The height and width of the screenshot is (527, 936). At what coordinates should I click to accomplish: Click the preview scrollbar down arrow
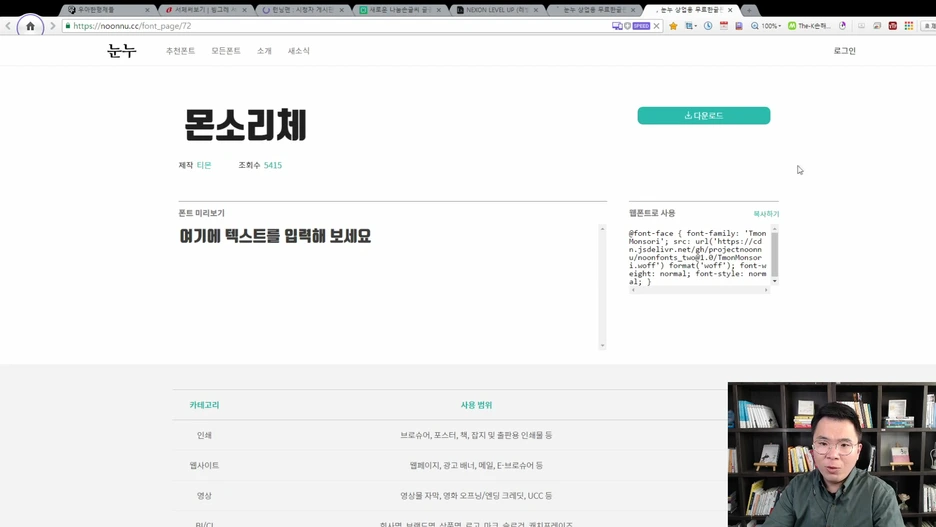point(602,346)
